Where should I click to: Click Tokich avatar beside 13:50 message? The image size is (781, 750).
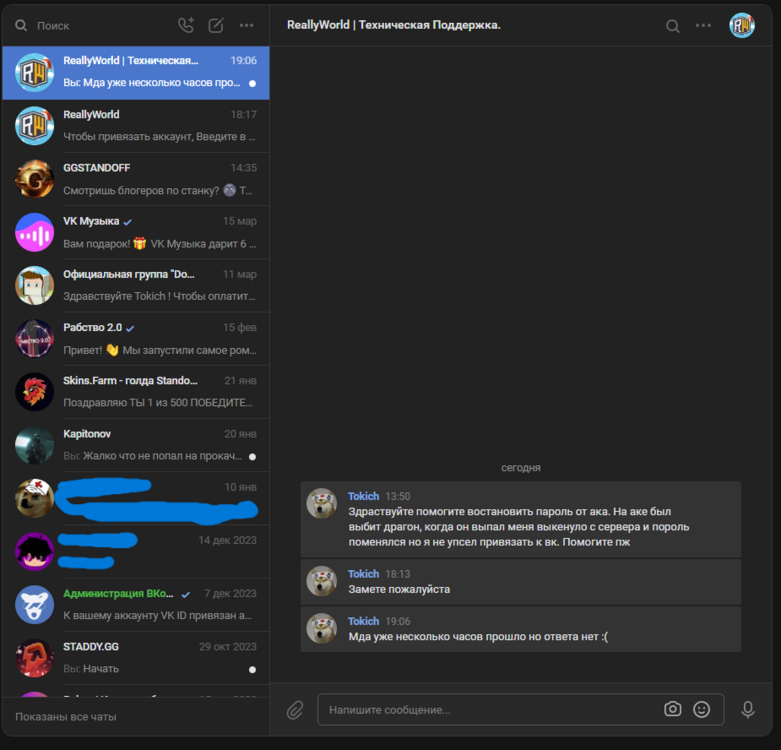[x=321, y=503]
